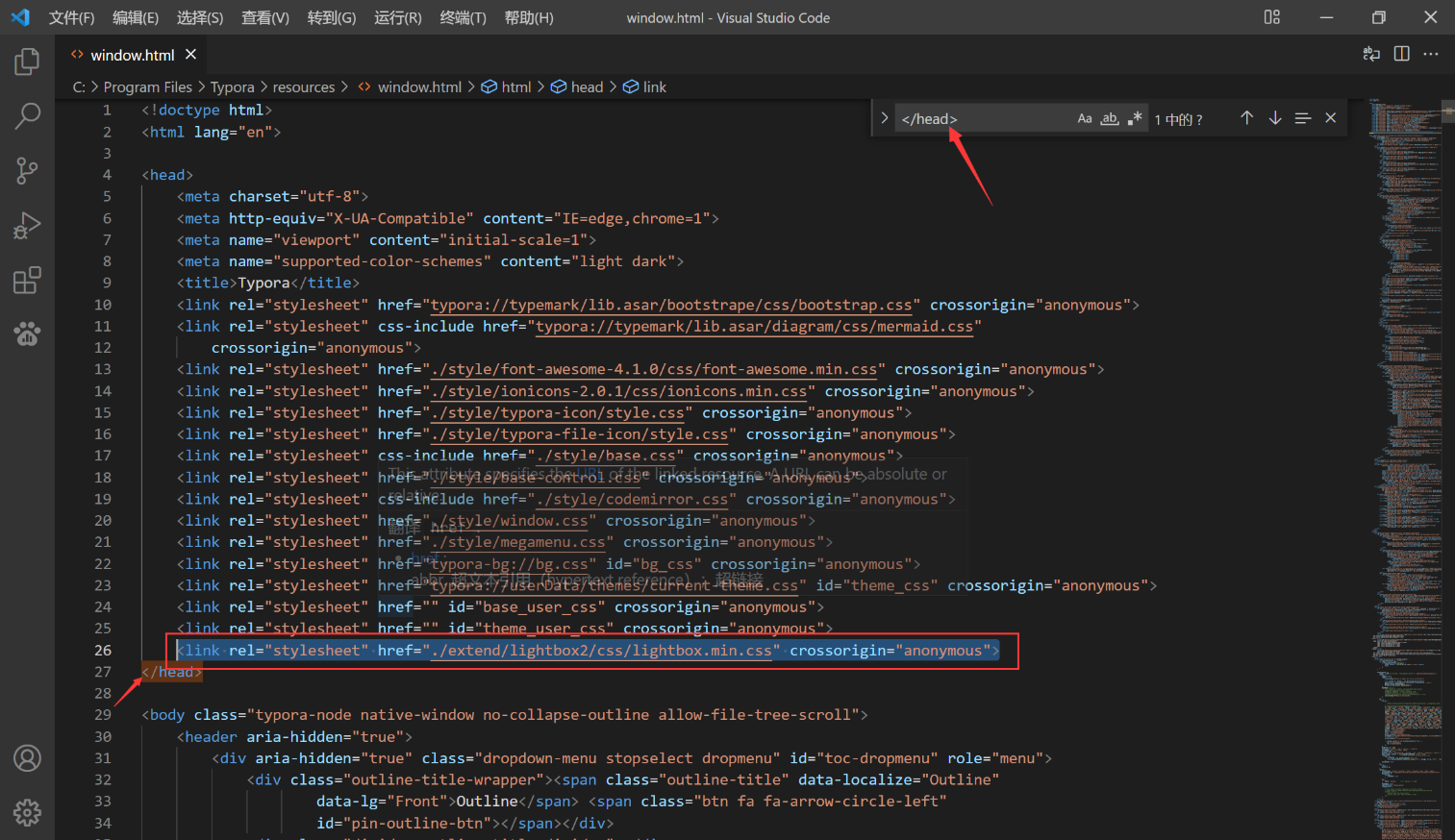The image size is (1455, 840).
Task: Open the 选择(S) menu
Action: pos(200,17)
